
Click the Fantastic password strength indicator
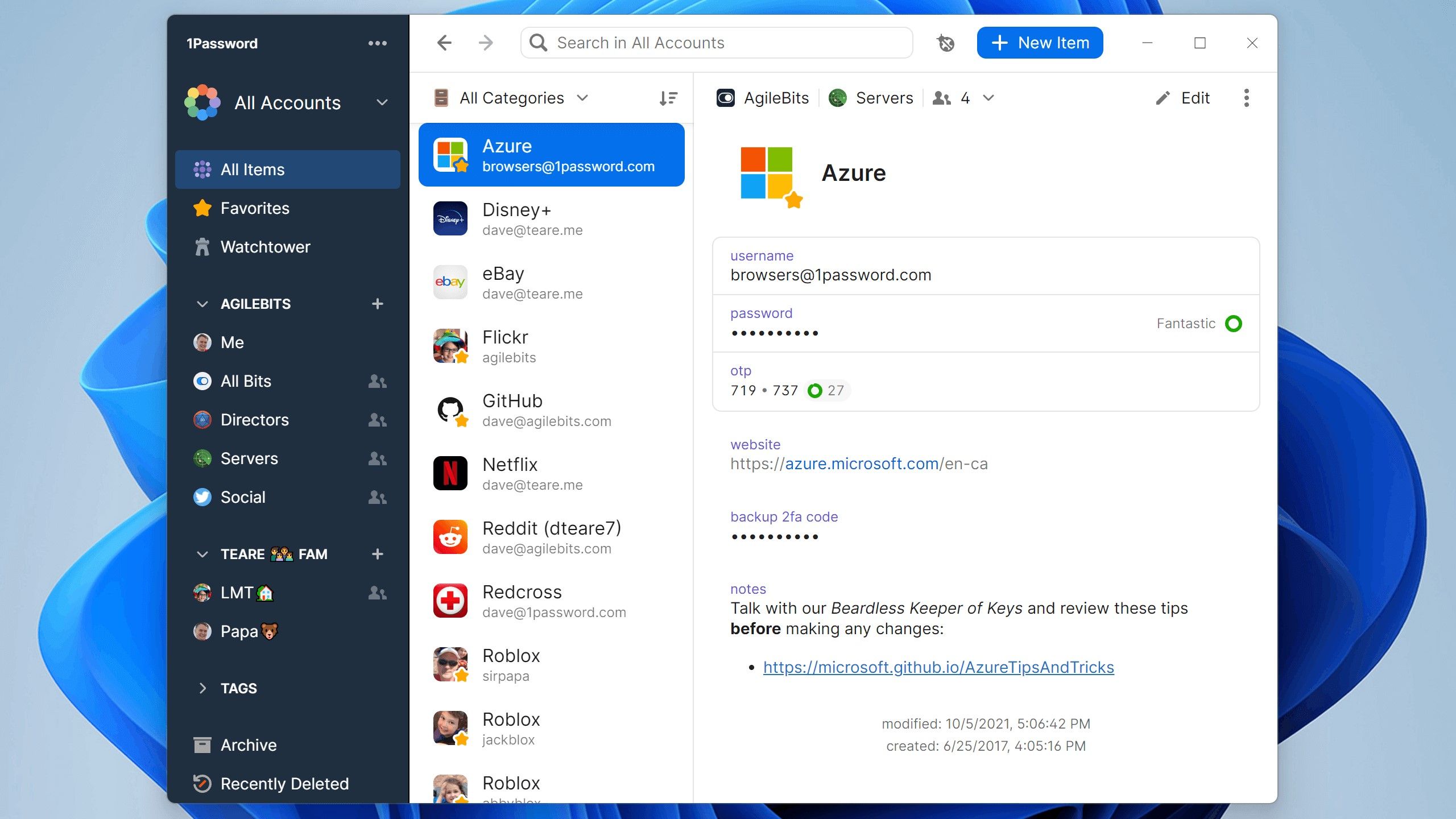pyautogui.click(x=1199, y=324)
